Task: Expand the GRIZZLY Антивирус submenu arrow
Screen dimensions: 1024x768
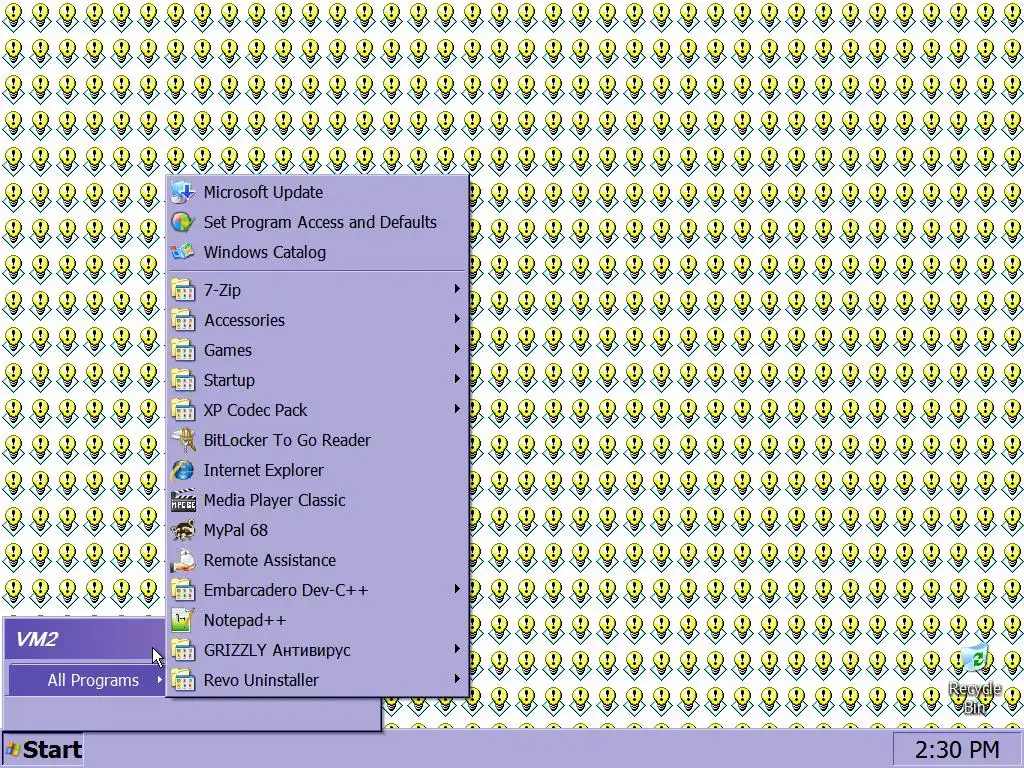Action: pos(457,649)
